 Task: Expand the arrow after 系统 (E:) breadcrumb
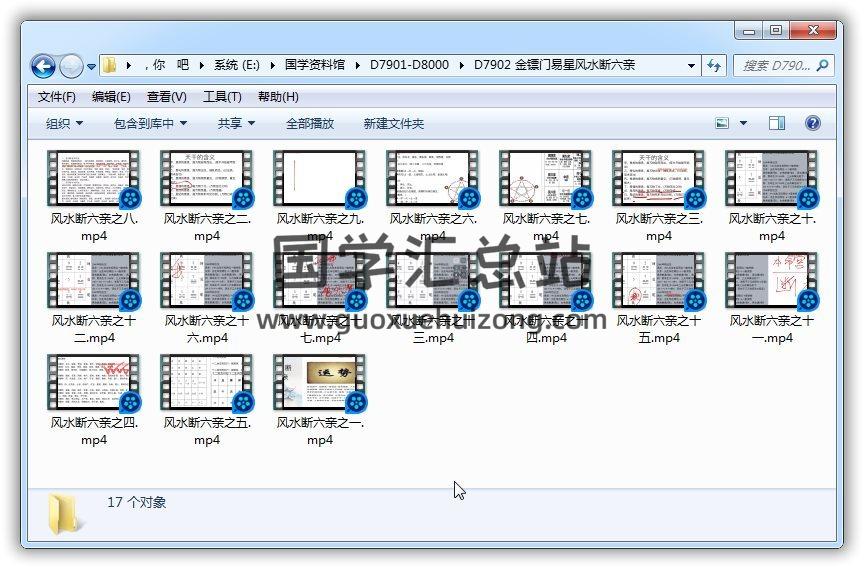coord(272,66)
